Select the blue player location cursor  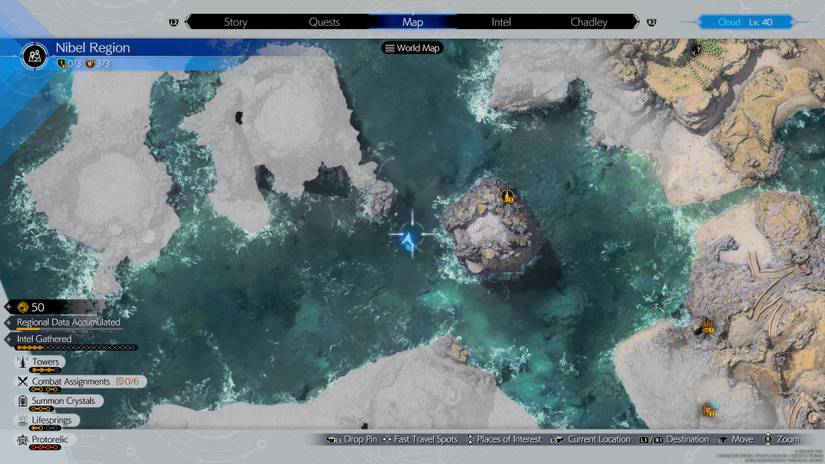tap(409, 239)
